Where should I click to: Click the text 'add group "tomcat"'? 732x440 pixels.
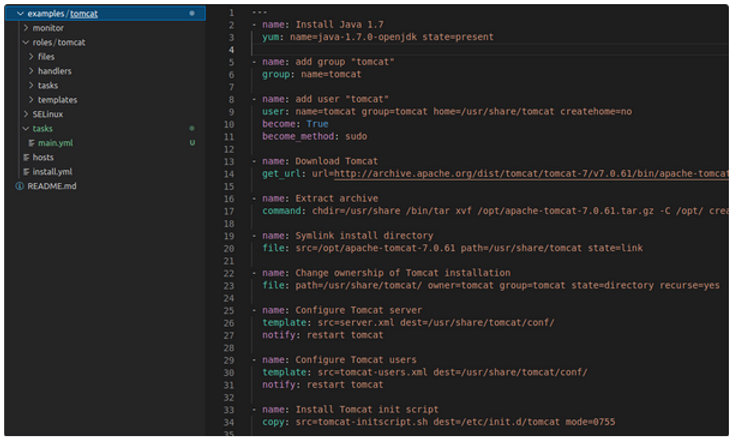pos(345,62)
